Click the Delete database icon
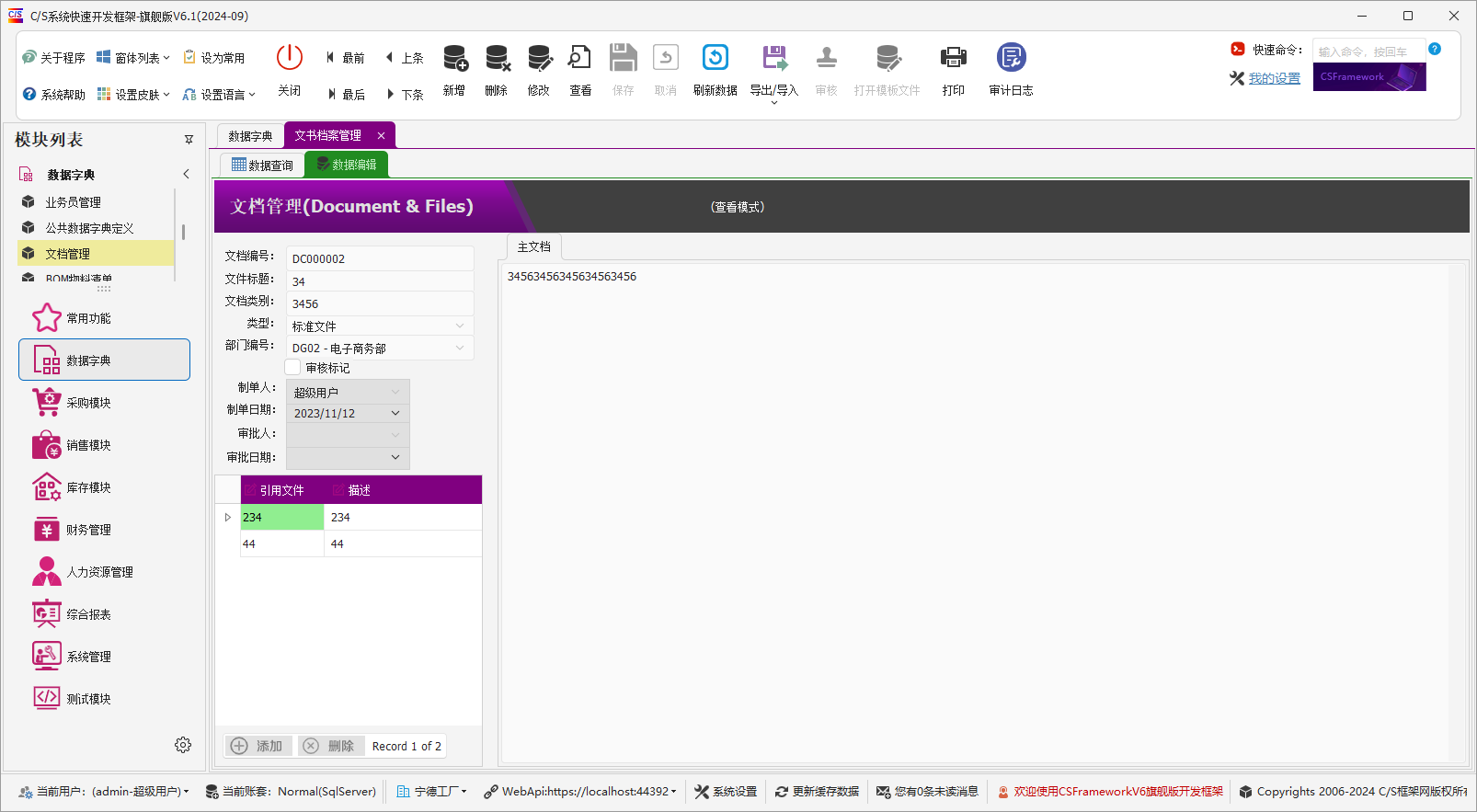 tap(497, 58)
